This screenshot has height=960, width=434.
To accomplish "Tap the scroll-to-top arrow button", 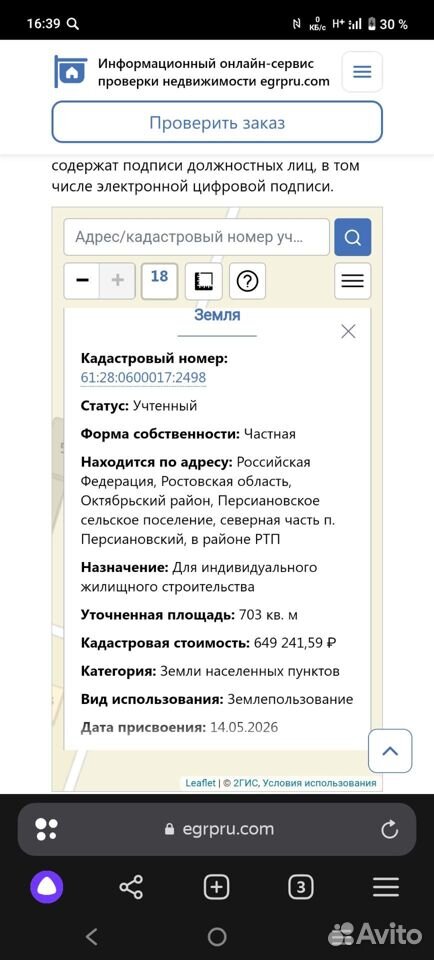I will pos(390,751).
